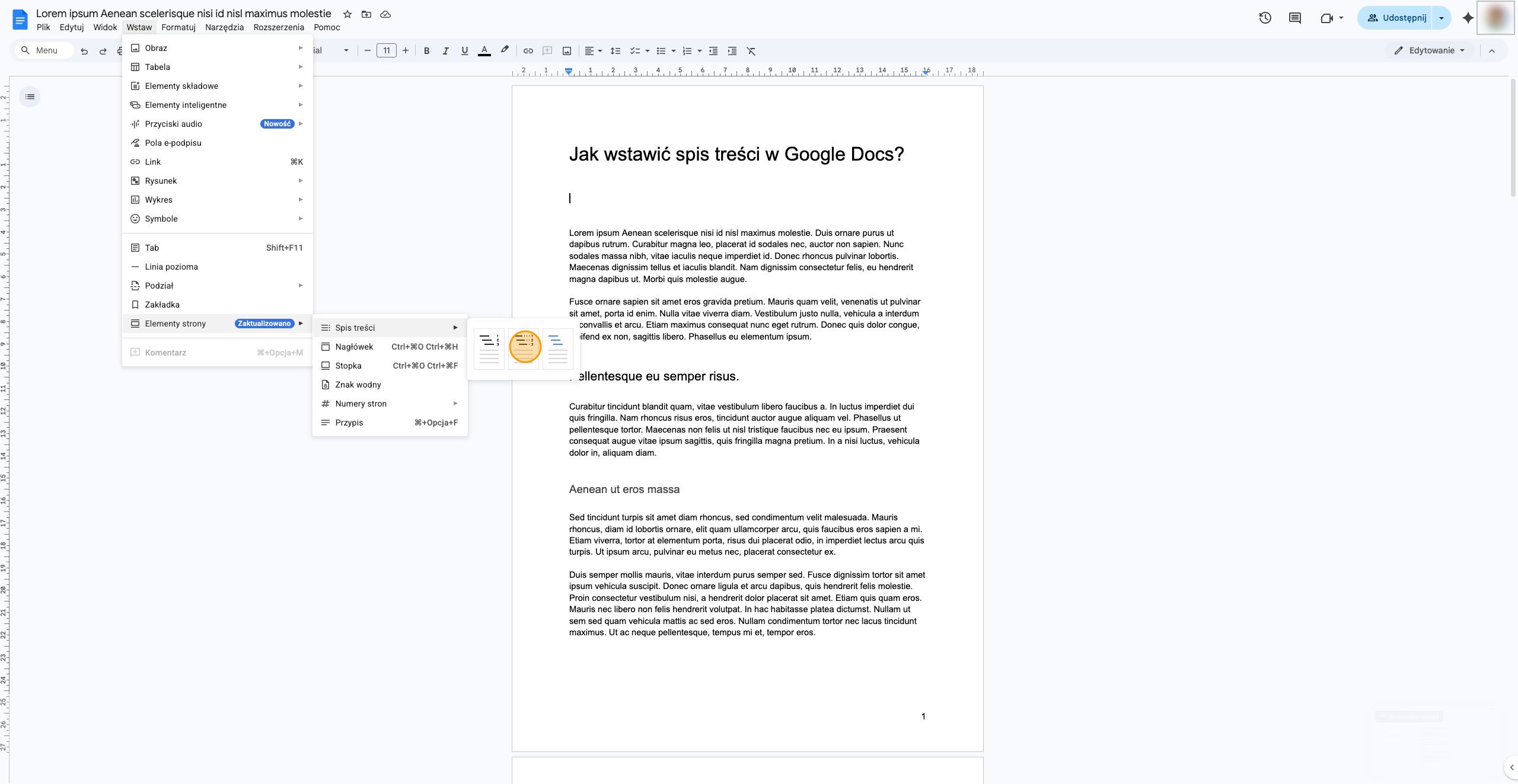Click the move to folder icon
Viewport: 1518px width, 784px height.
point(366,14)
